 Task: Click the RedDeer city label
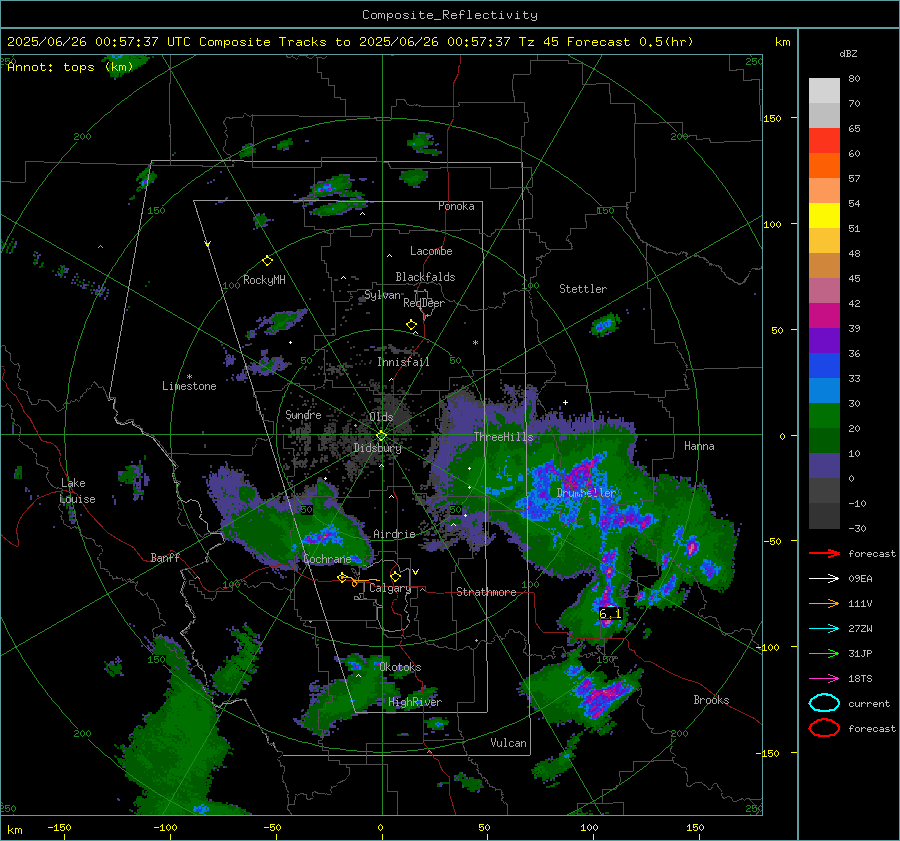pyautogui.click(x=424, y=303)
